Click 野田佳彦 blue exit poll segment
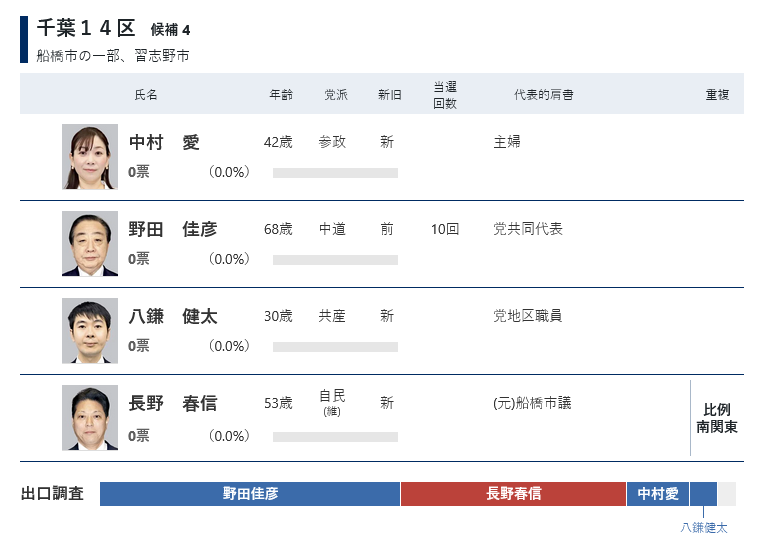The height and width of the screenshot is (547, 757). (x=250, y=494)
